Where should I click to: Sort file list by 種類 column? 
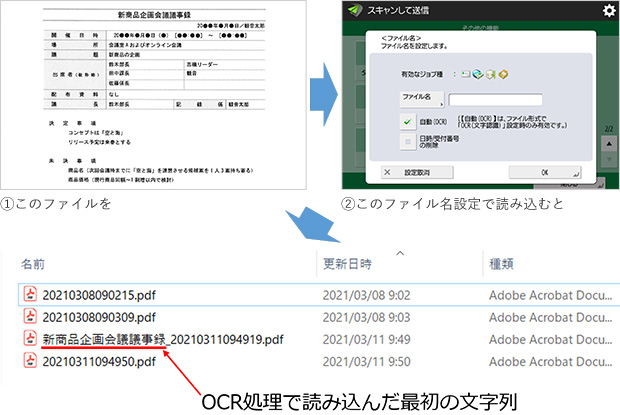click(x=503, y=264)
